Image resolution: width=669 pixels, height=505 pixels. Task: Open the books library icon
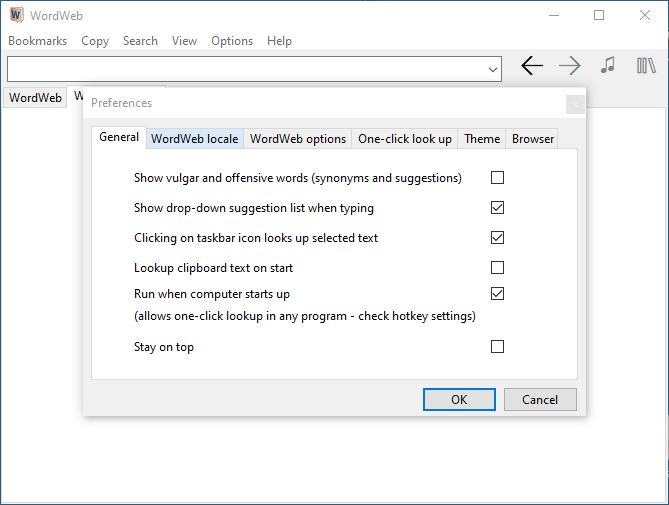(646, 66)
